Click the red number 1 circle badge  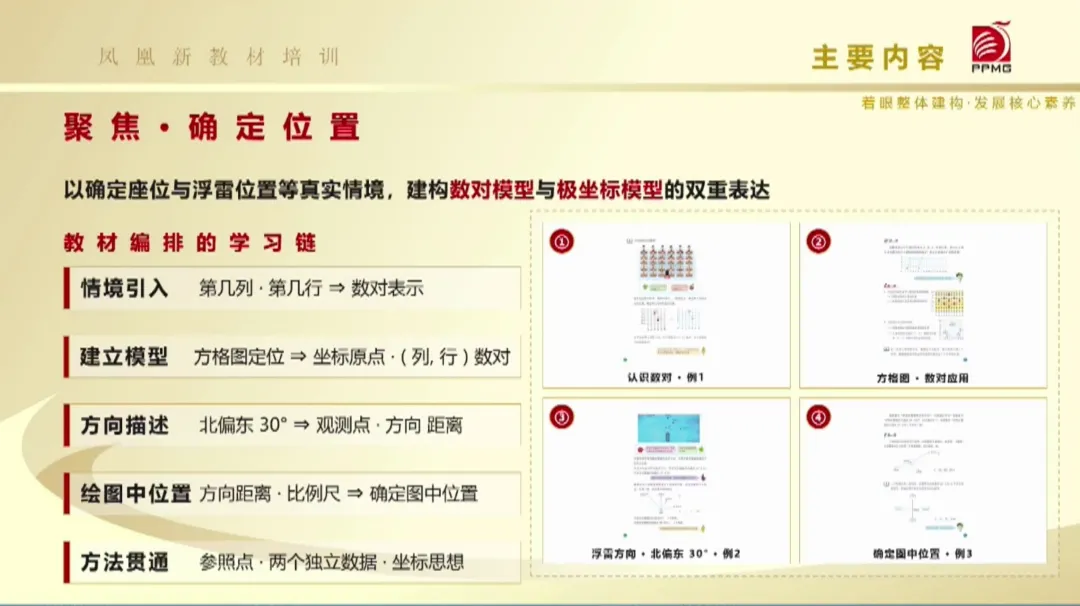(561, 241)
